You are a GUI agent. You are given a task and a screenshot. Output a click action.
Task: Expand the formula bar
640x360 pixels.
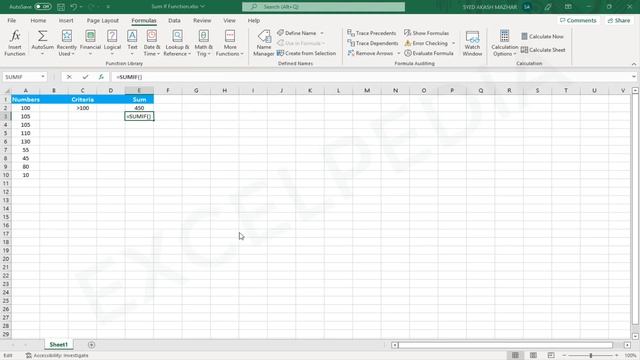[x=633, y=77]
